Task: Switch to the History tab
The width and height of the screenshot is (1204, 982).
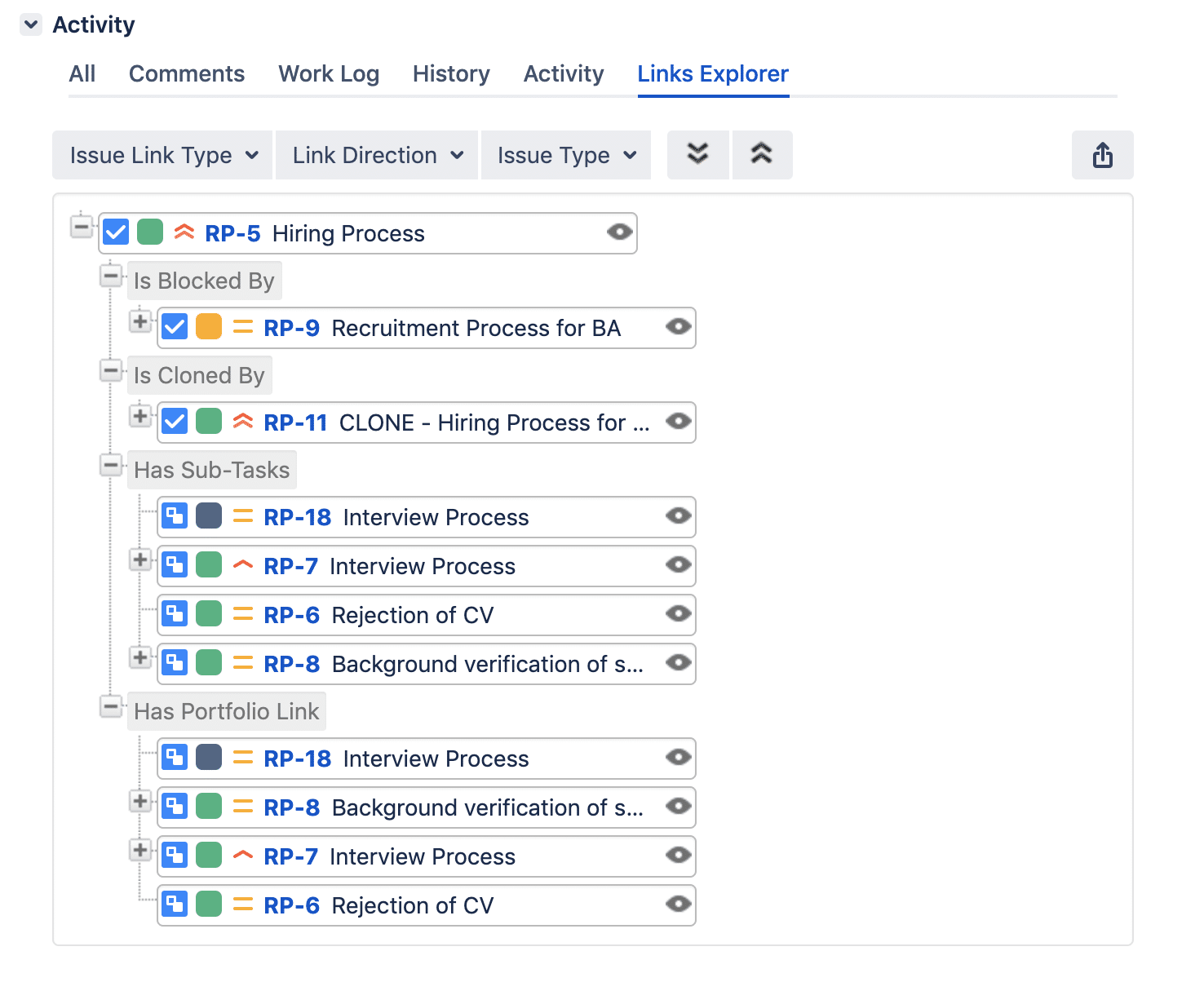Action: click(451, 74)
